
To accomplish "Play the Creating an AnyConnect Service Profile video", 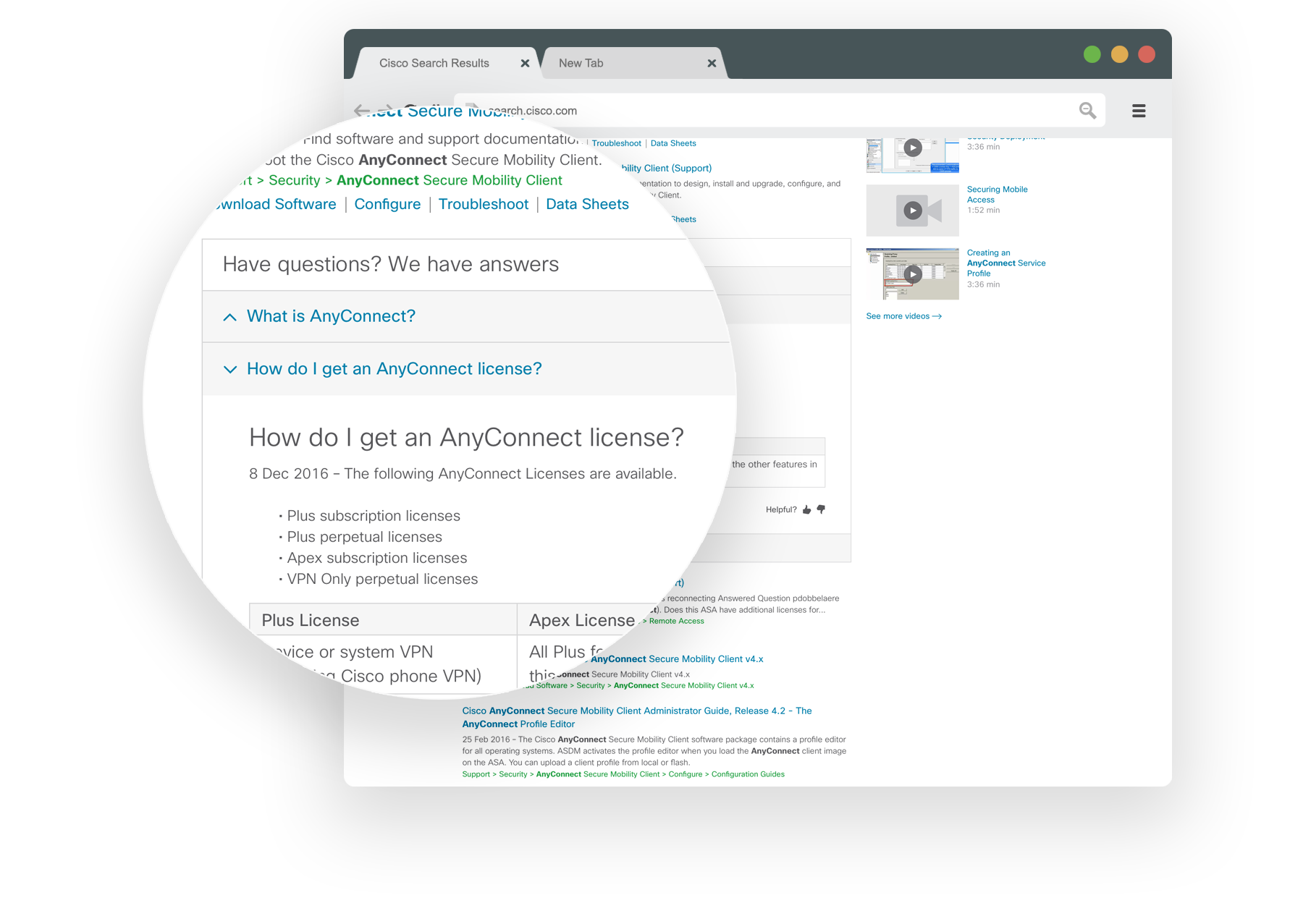I will tap(913, 274).
